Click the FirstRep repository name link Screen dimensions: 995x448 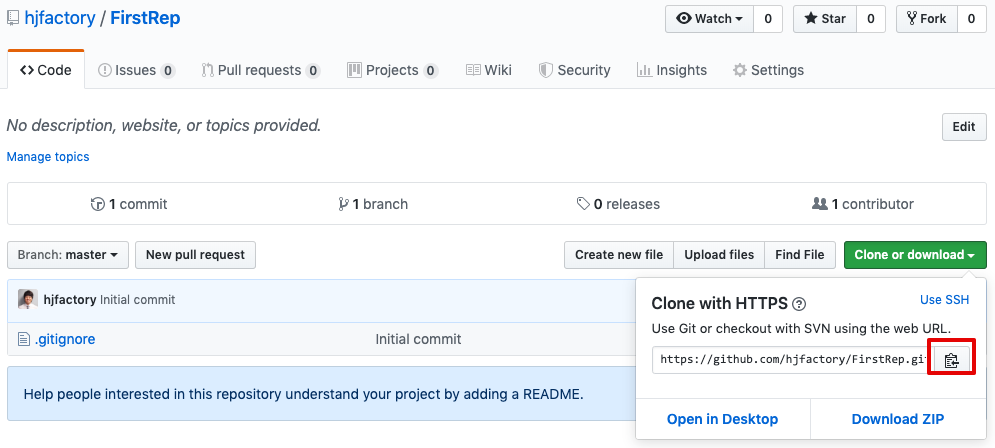[145, 18]
